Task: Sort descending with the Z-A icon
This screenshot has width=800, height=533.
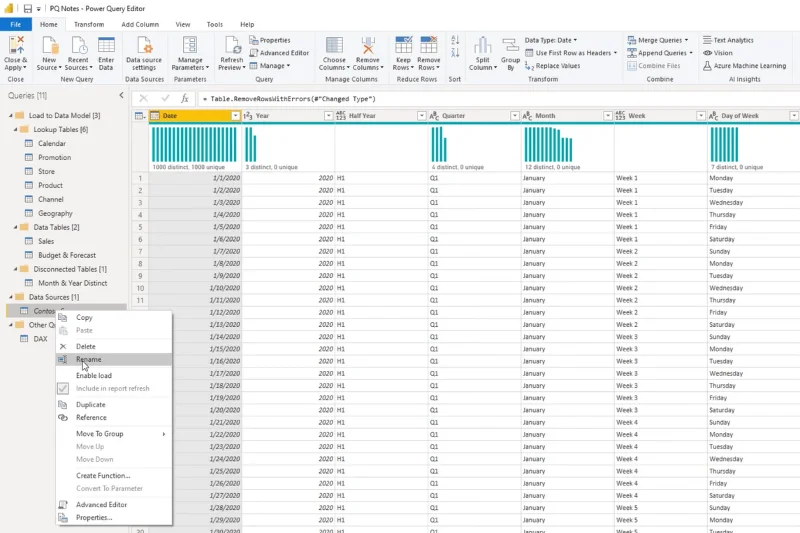Action: click(x=455, y=53)
